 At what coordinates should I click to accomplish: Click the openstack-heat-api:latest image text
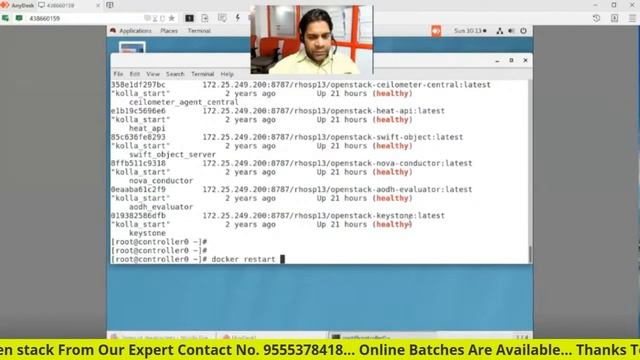[387, 111]
